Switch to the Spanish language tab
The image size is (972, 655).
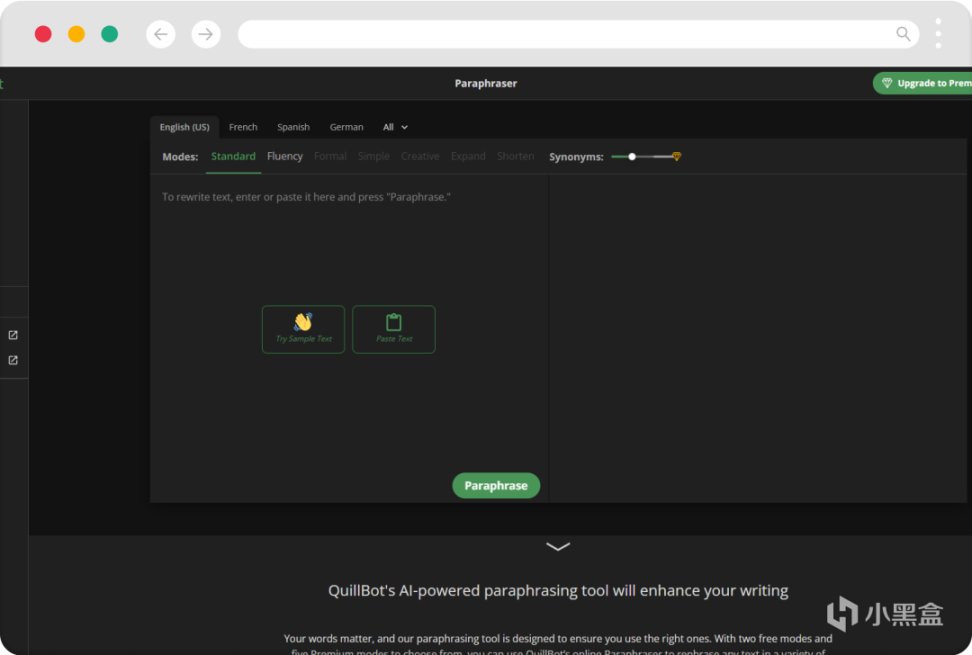tap(293, 127)
